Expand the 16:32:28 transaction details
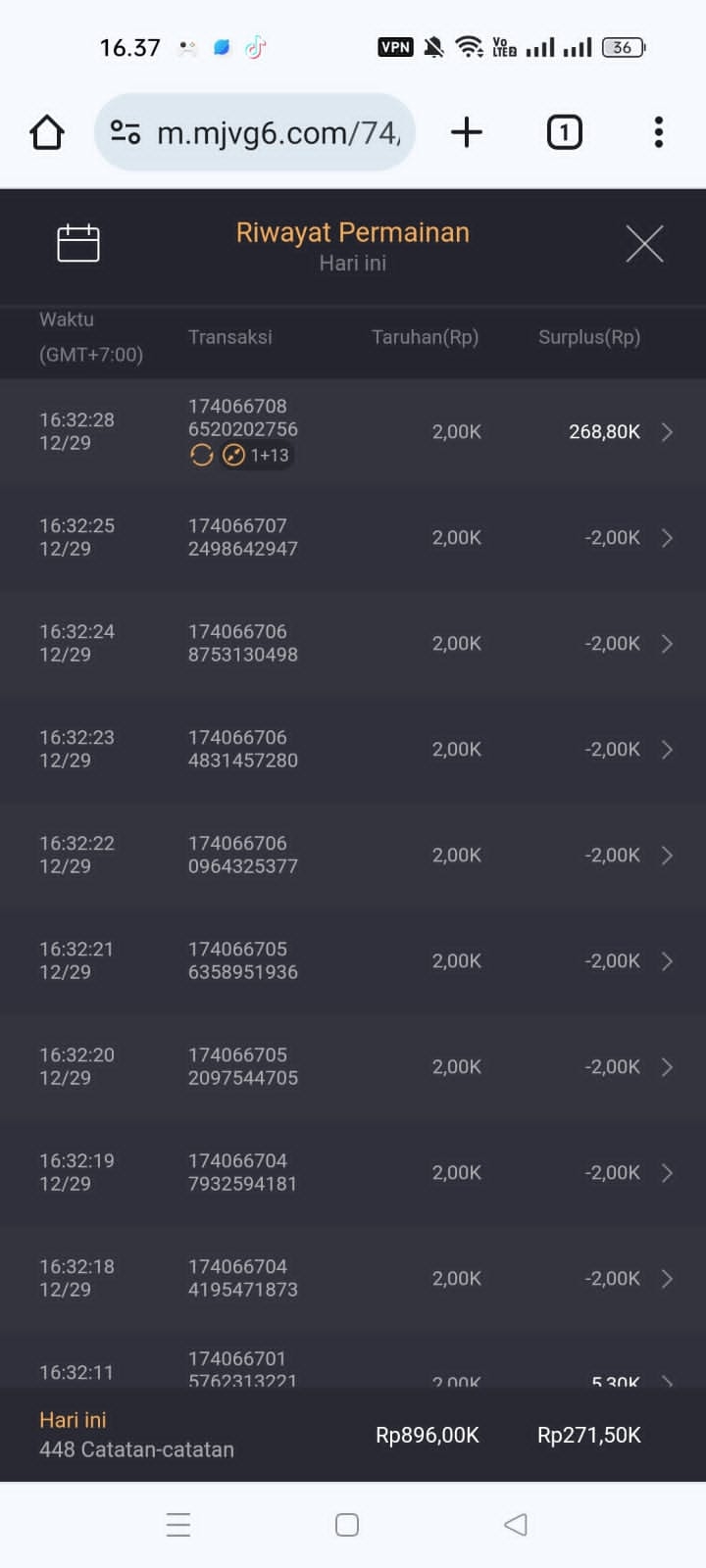Viewport: 706px width, 1568px height. [x=667, y=432]
